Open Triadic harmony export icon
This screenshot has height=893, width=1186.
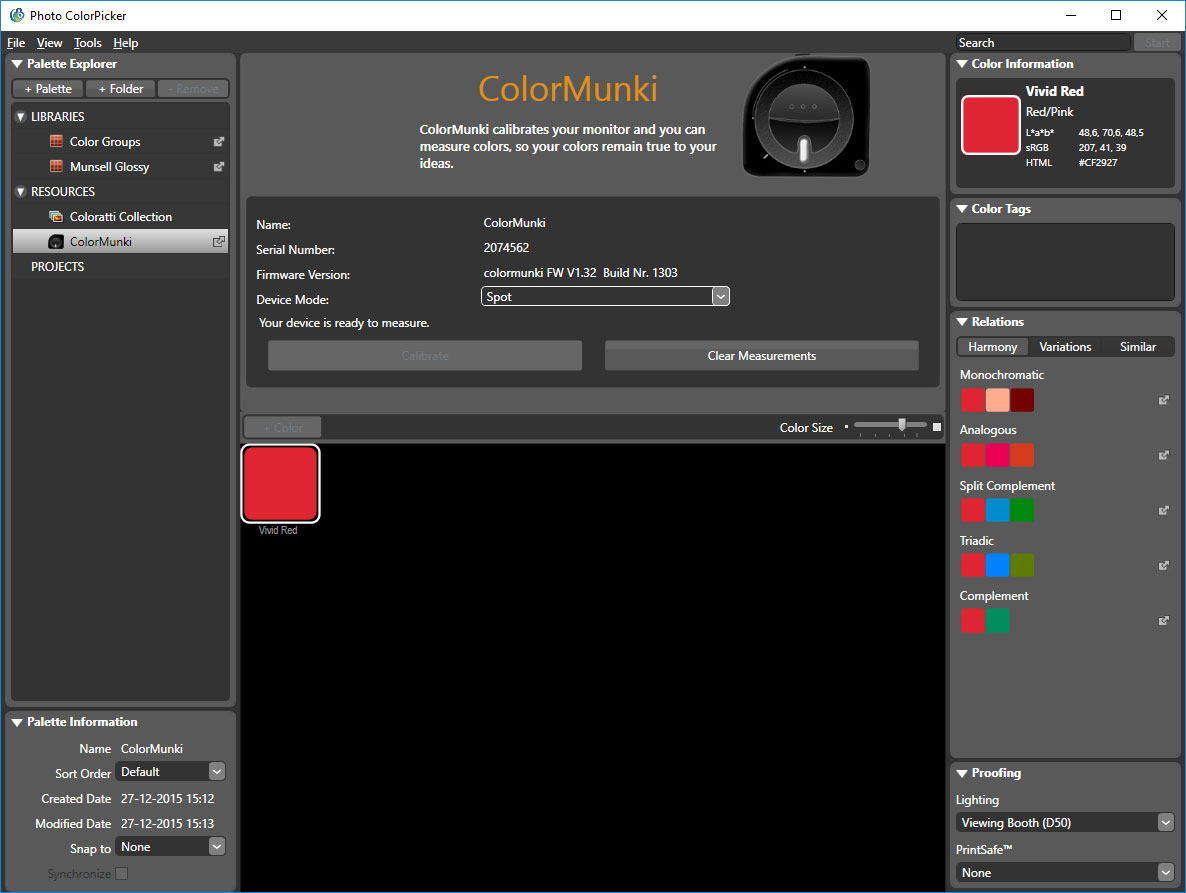coord(1164,566)
